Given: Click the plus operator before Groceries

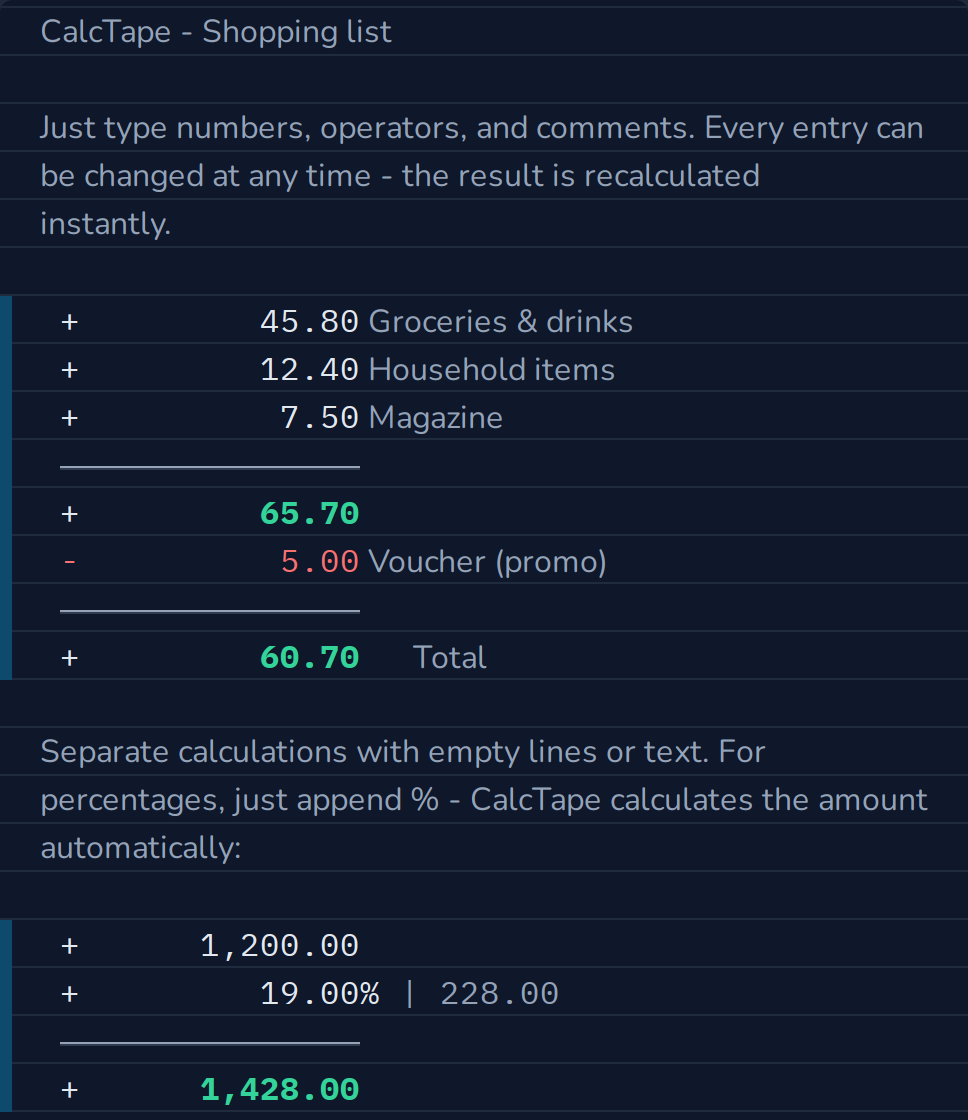Looking at the screenshot, I should click(x=69, y=322).
